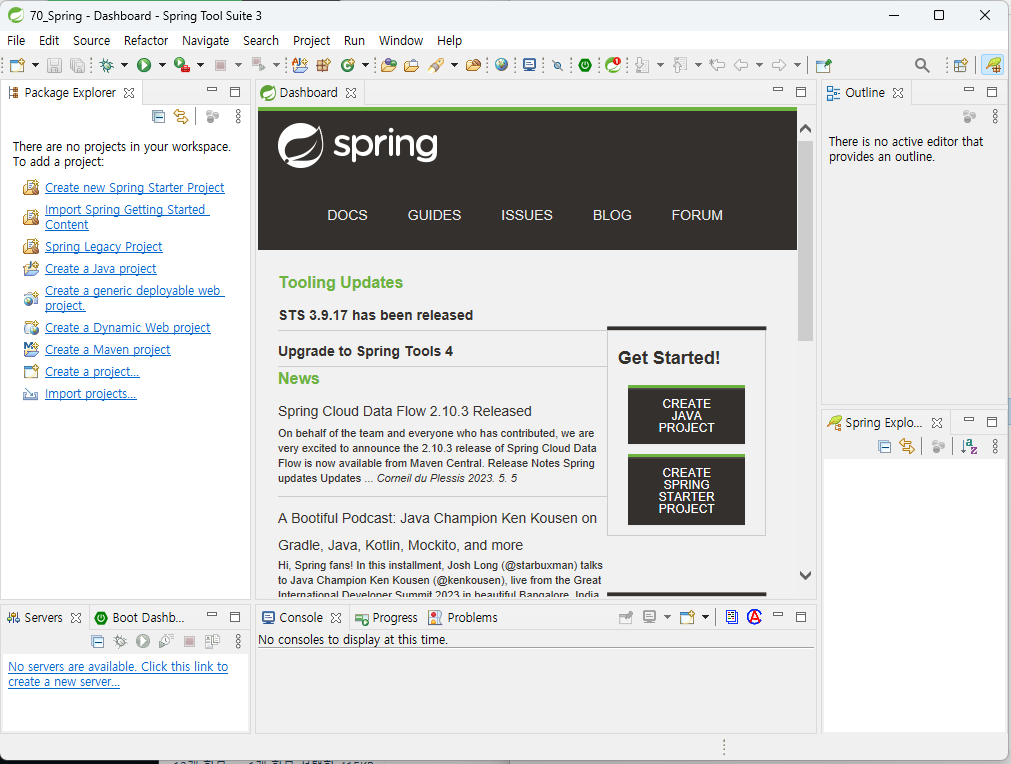Screen dimensions: 1011x764
Task: Click the Open Type folder icon
Action: click(x=388, y=65)
